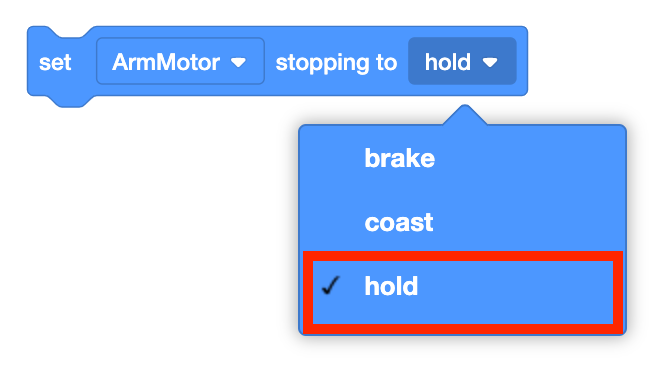Click the popup menu's pointer triangle
This screenshot has height=374, width=668.
465,115
